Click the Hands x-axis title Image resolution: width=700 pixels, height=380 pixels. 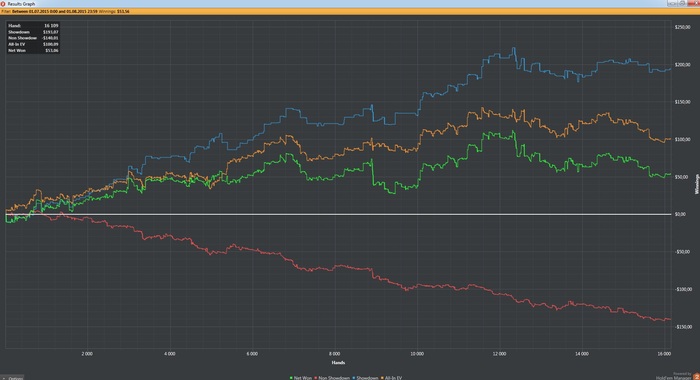[x=338, y=363]
